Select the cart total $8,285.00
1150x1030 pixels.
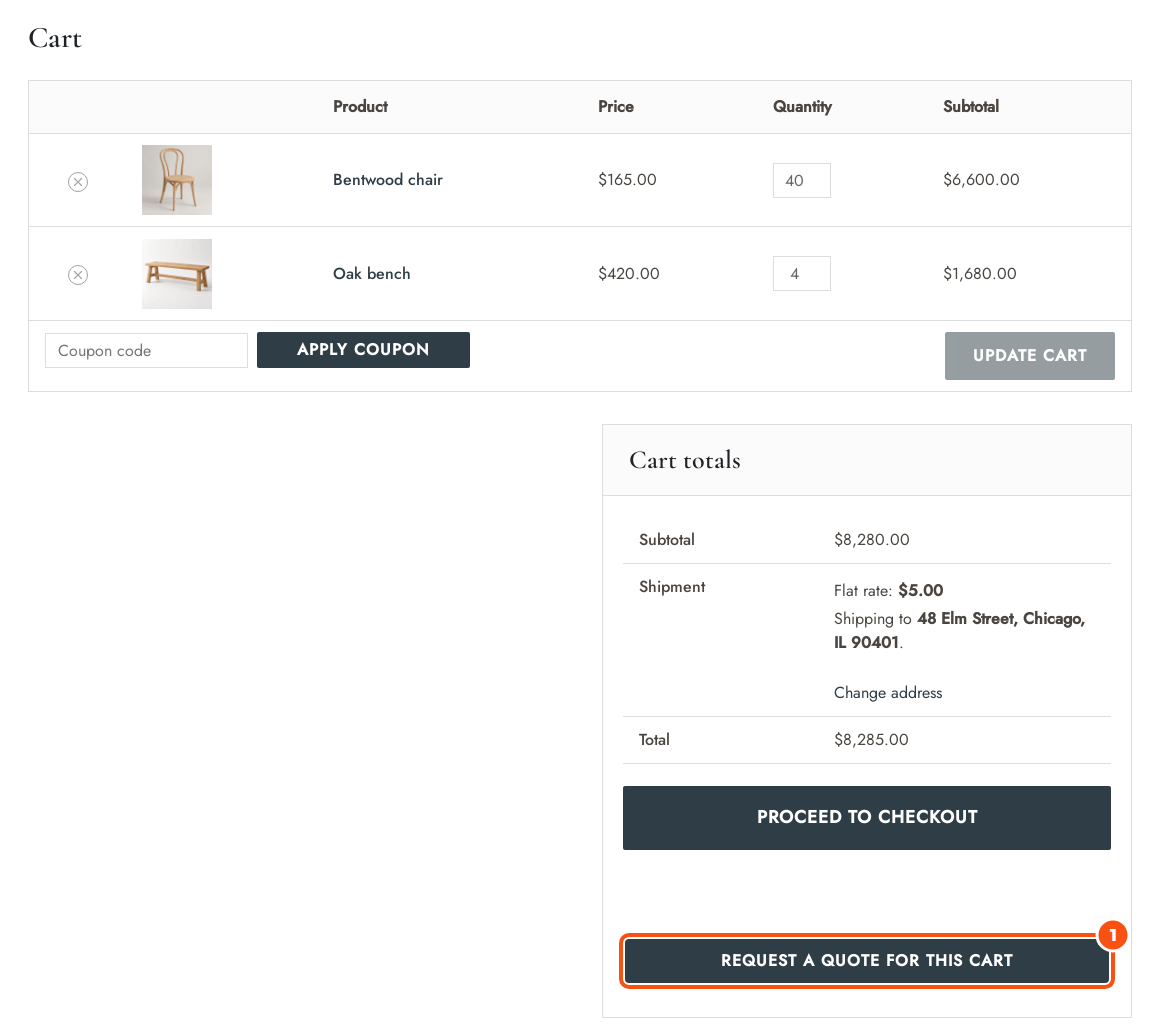(x=871, y=739)
